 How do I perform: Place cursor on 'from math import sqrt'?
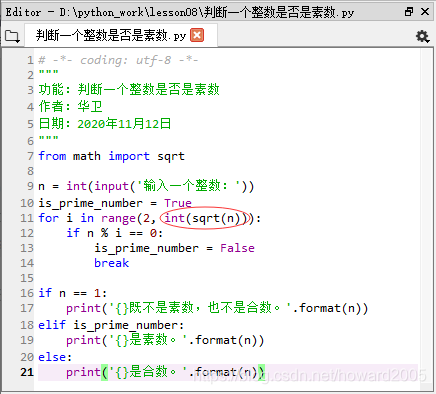point(111,156)
